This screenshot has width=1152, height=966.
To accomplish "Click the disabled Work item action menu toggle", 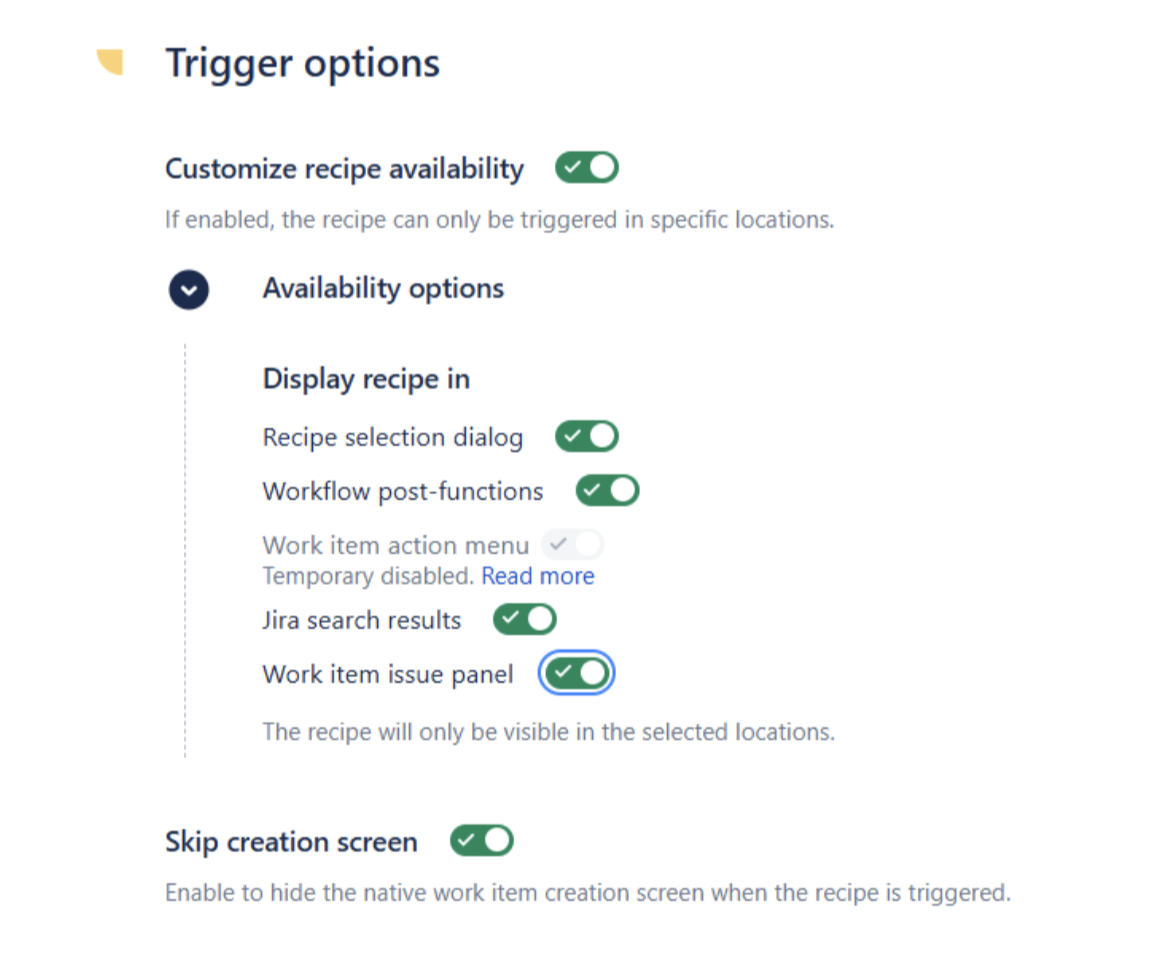I will point(573,545).
